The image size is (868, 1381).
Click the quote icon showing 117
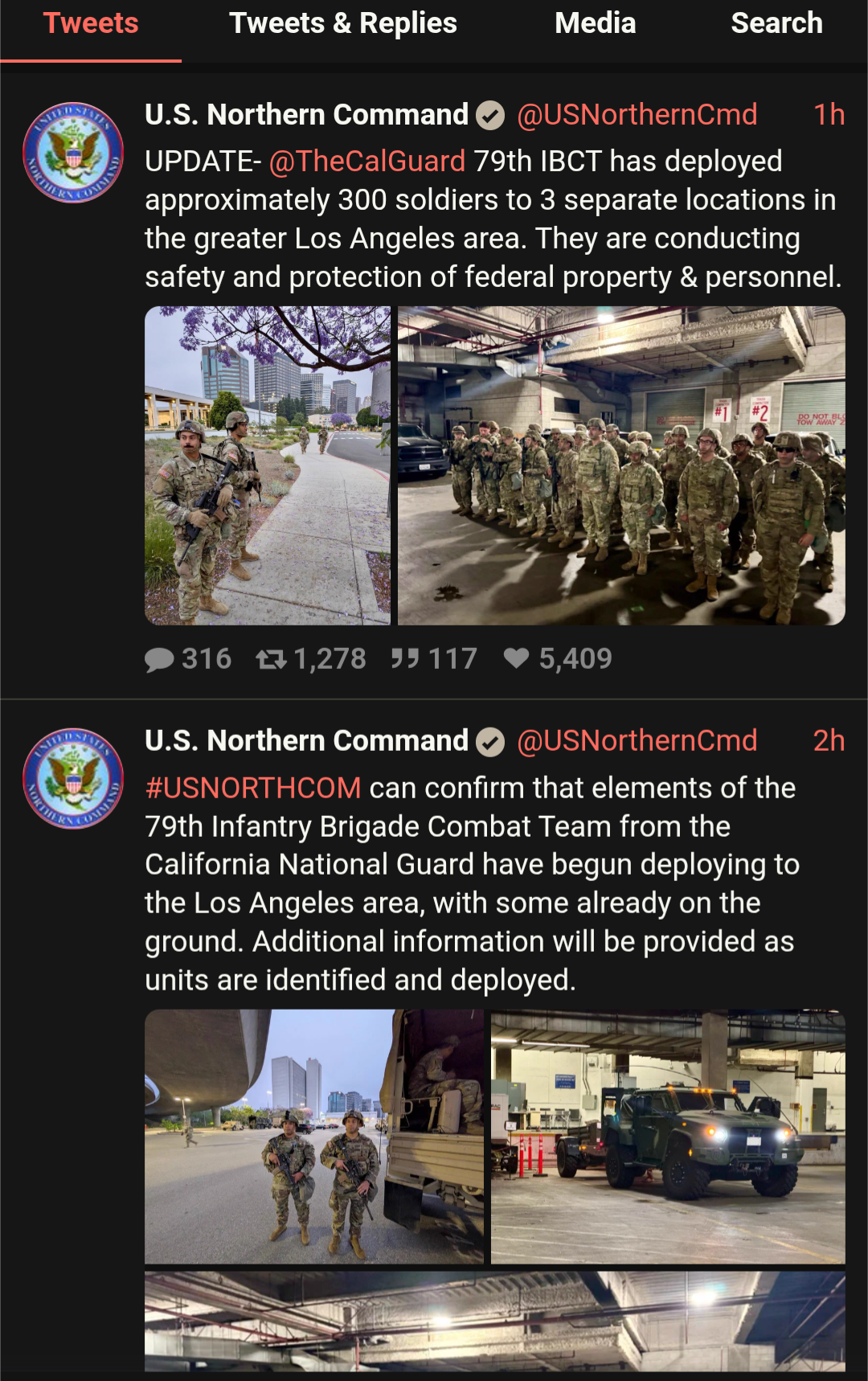(x=405, y=659)
